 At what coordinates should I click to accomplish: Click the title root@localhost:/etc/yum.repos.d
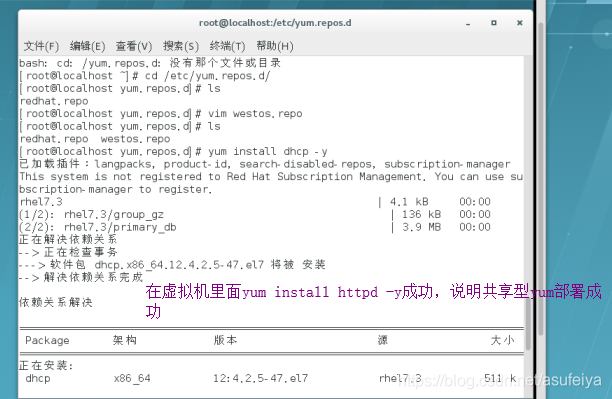click(275, 23)
